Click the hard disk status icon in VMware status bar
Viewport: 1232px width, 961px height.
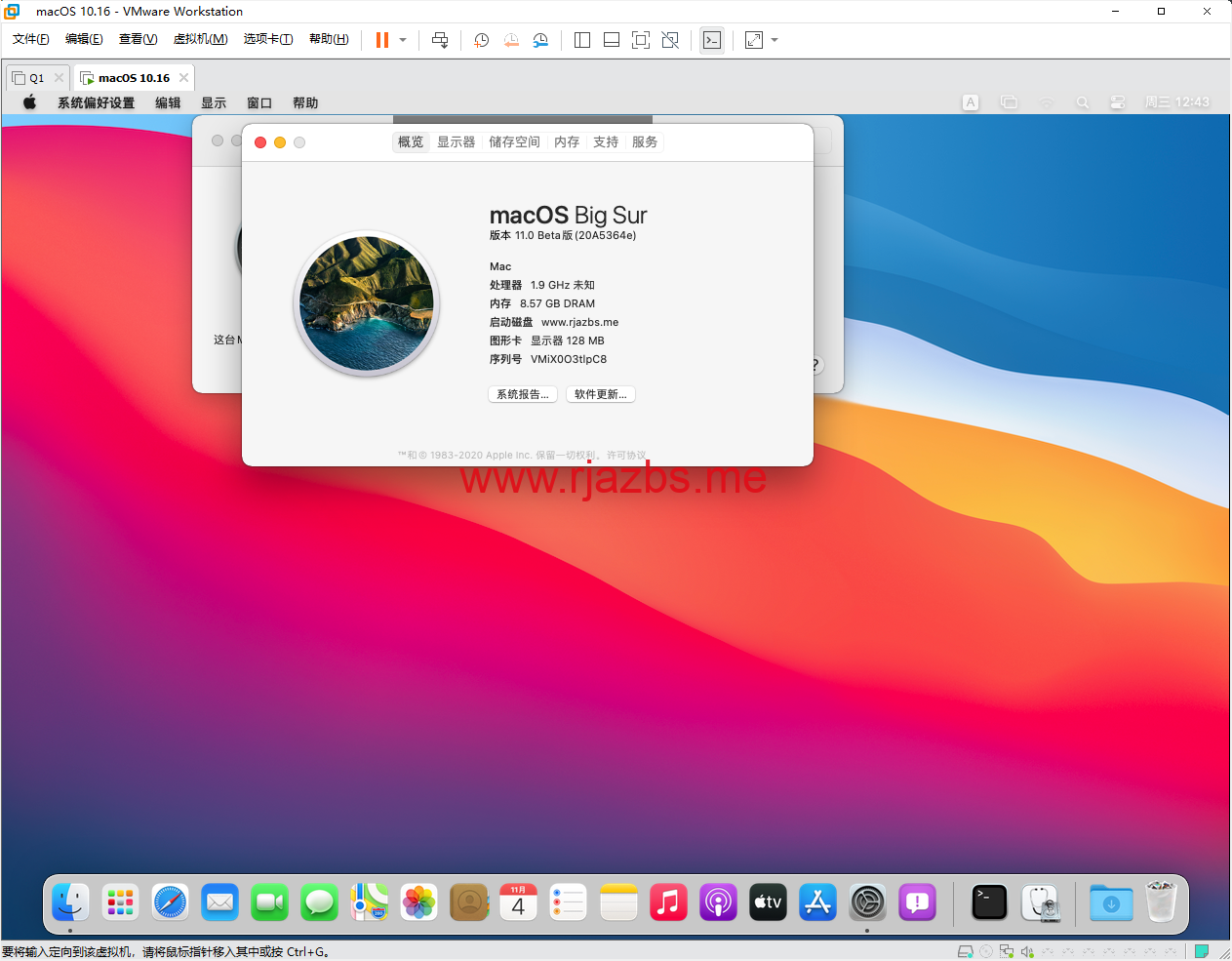[966, 951]
